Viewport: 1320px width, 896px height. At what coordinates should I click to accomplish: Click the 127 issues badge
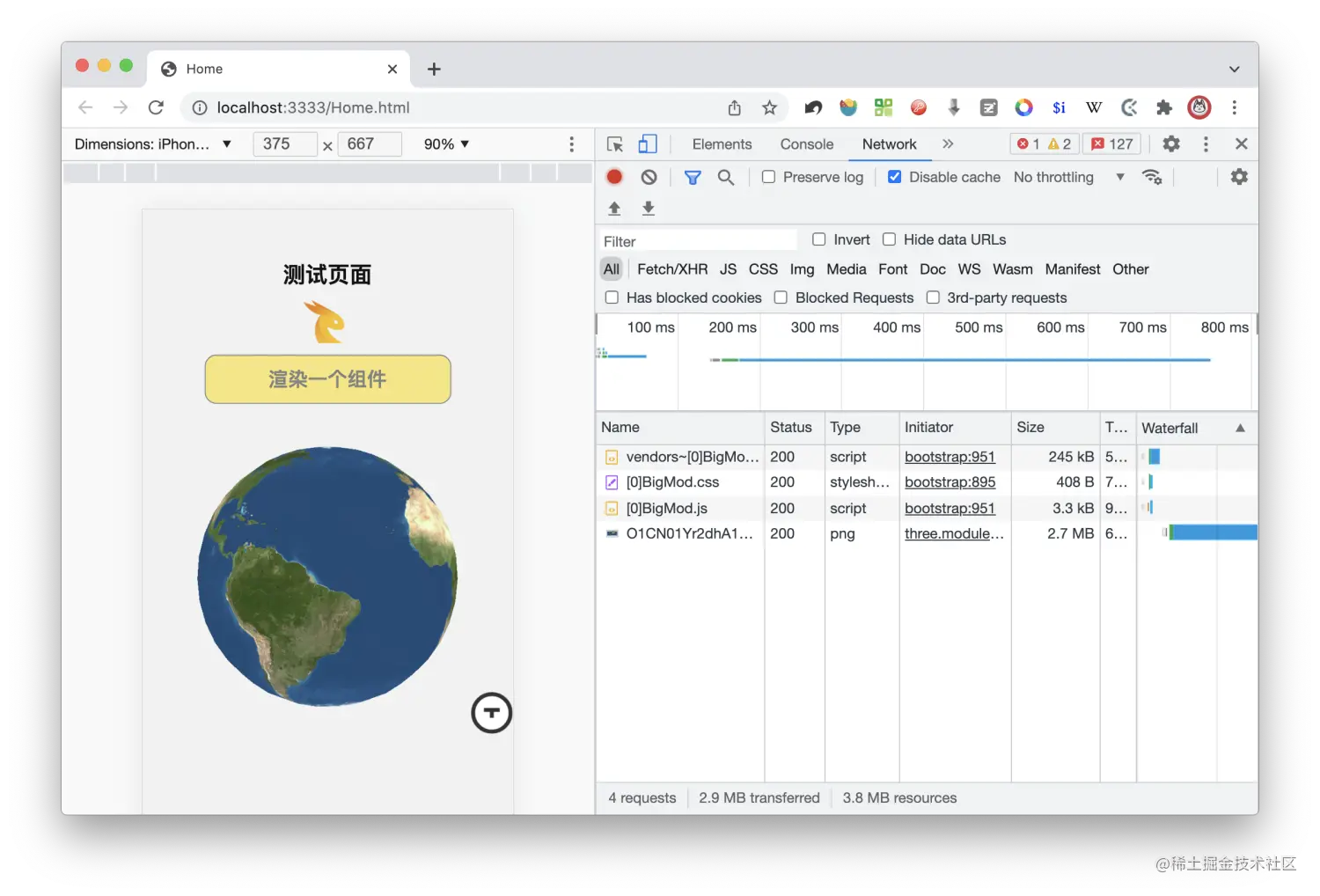tap(1112, 144)
